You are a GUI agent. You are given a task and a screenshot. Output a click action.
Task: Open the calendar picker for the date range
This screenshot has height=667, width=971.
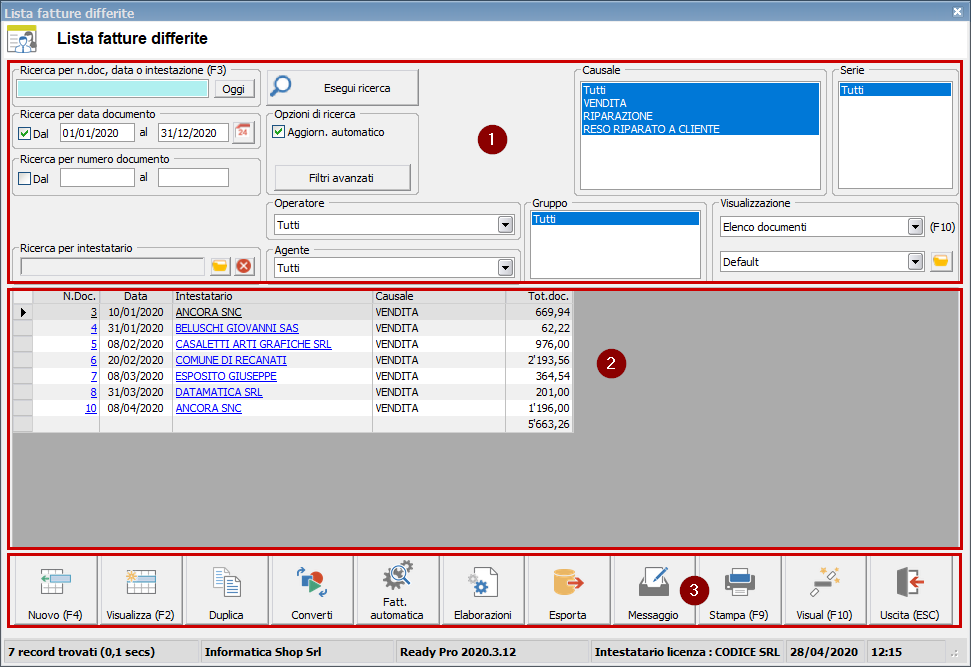click(241, 132)
